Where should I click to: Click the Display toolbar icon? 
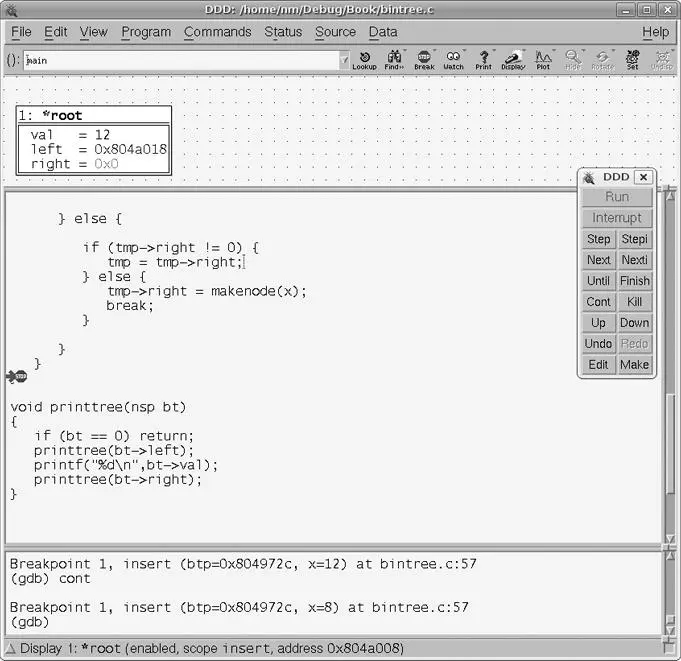513,60
